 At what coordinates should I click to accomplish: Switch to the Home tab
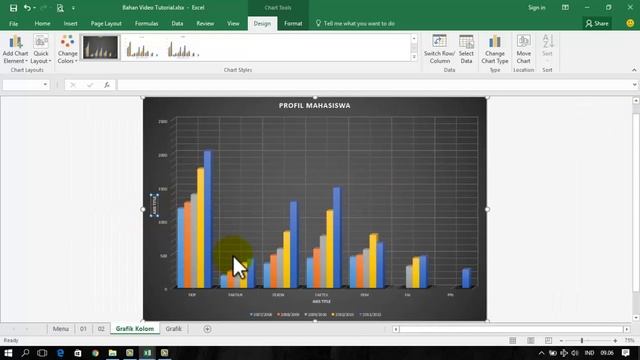pos(42,24)
